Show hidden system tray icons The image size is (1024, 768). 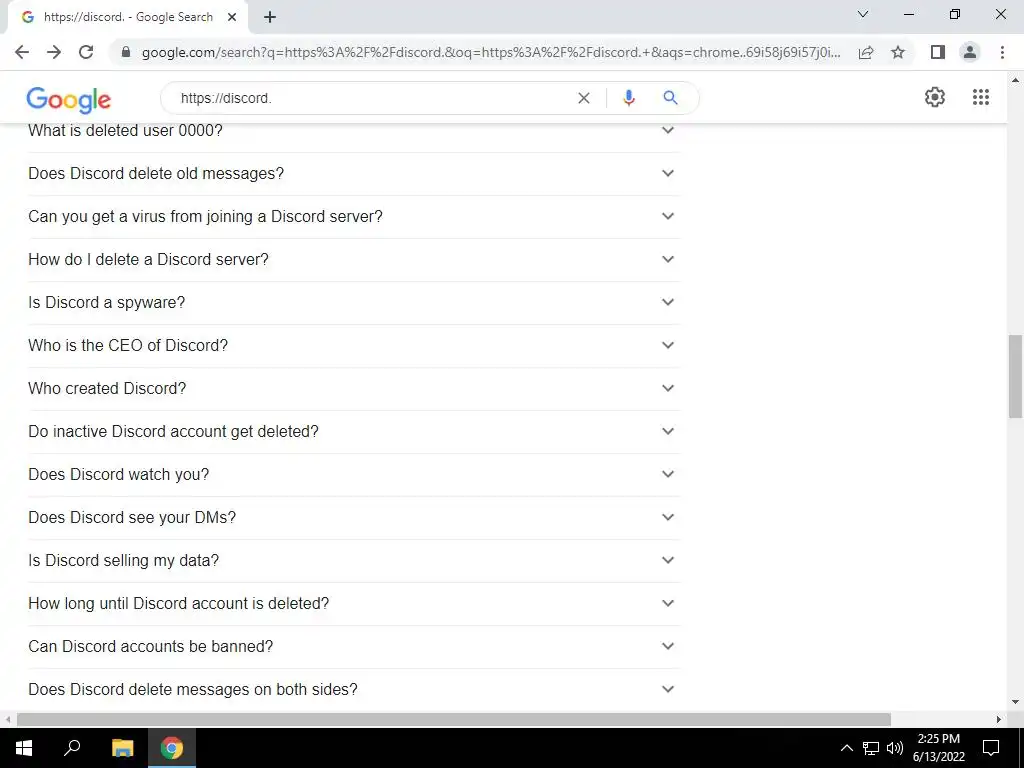tap(846, 748)
